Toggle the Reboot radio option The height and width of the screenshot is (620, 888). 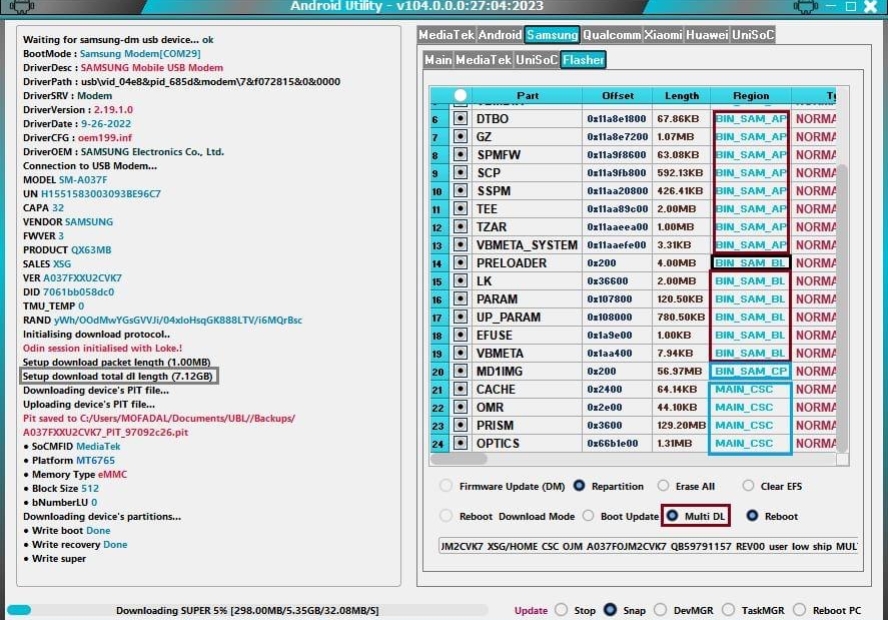click(752, 516)
